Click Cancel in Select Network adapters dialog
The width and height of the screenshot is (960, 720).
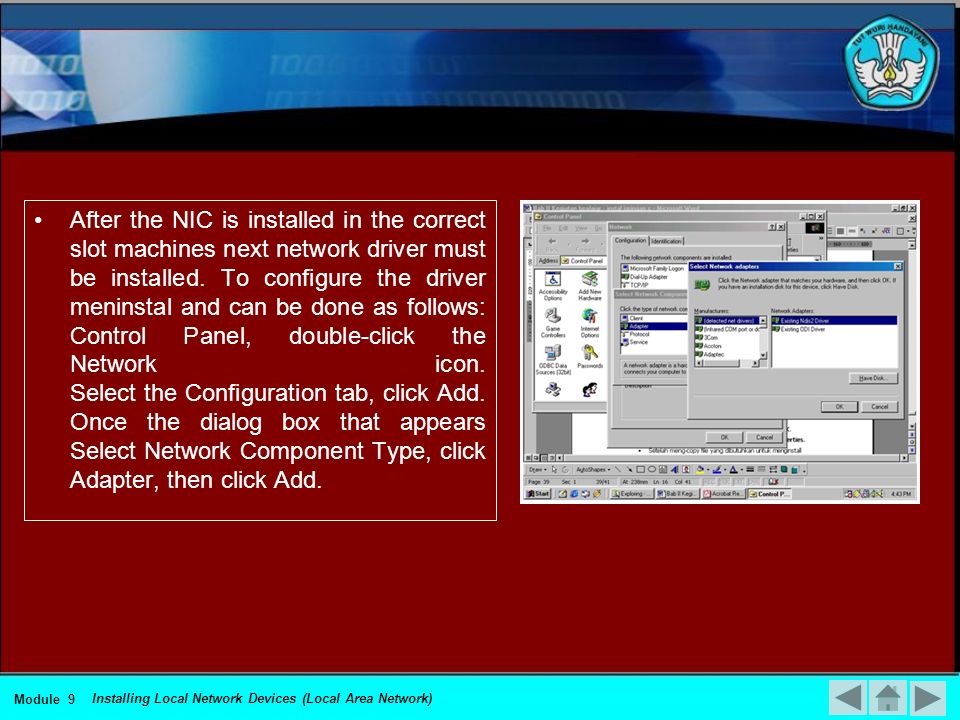point(879,407)
